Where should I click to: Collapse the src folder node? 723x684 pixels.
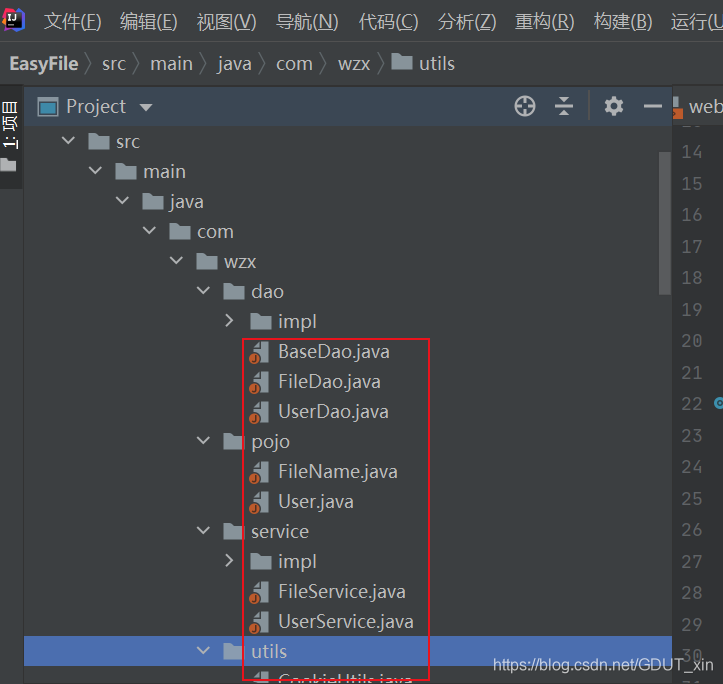point(68,140)
